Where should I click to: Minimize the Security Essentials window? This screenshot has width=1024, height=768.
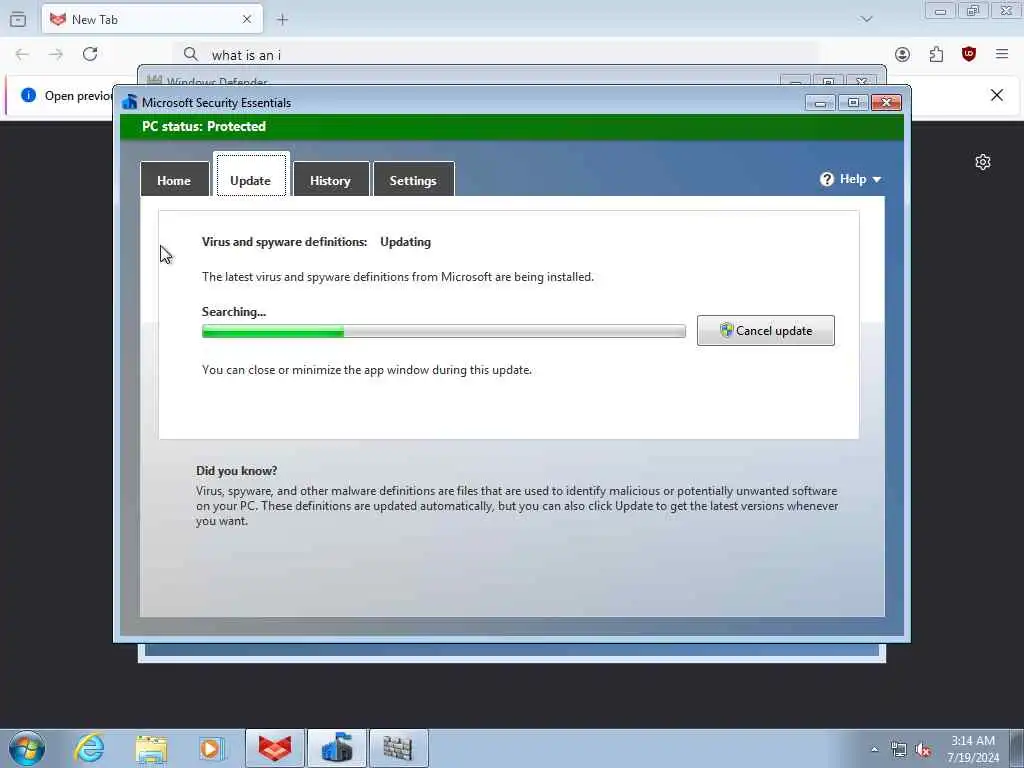pos(820,103)
